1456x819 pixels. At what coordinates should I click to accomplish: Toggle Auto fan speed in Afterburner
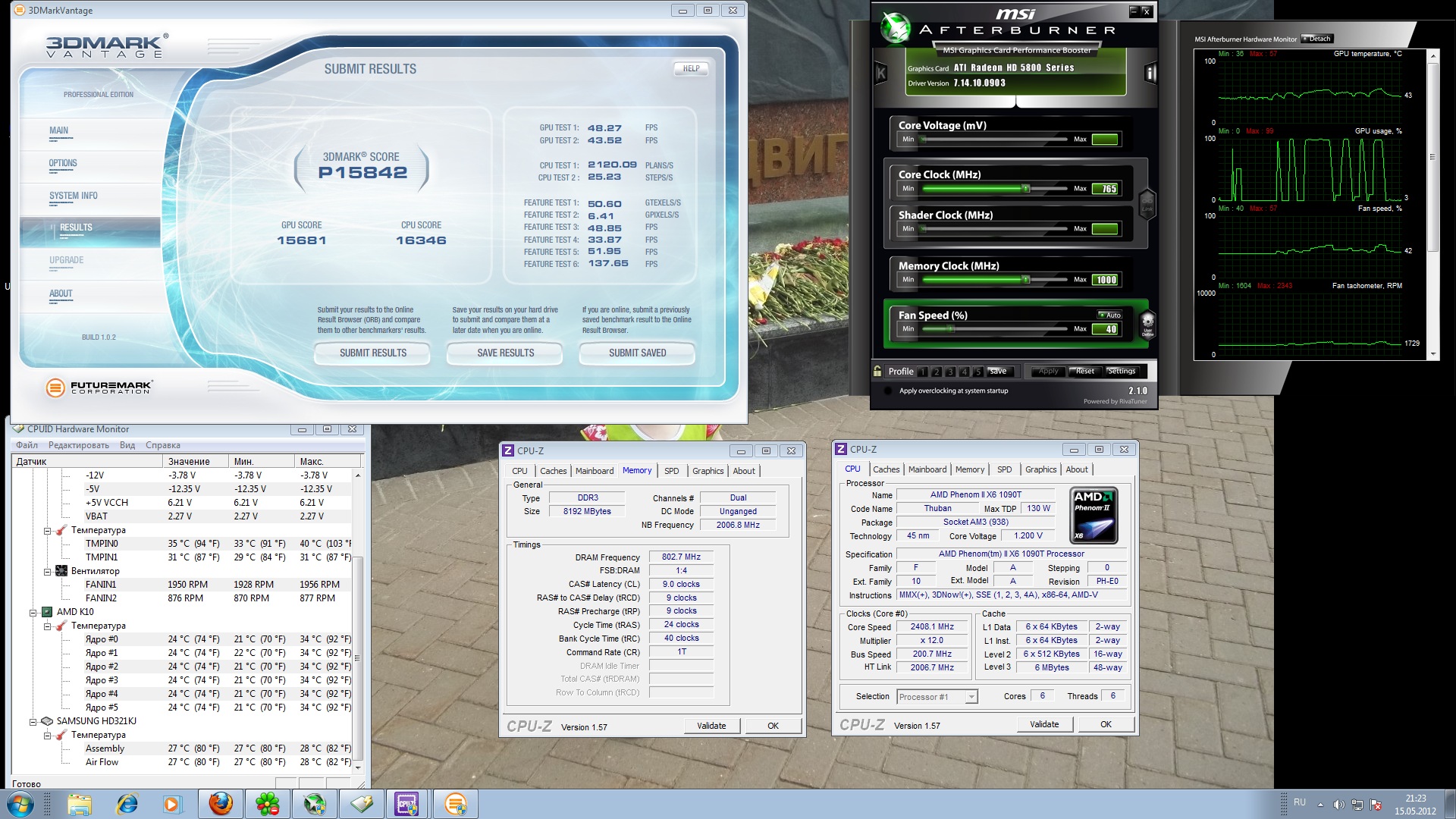click(x=1109, y=315)
